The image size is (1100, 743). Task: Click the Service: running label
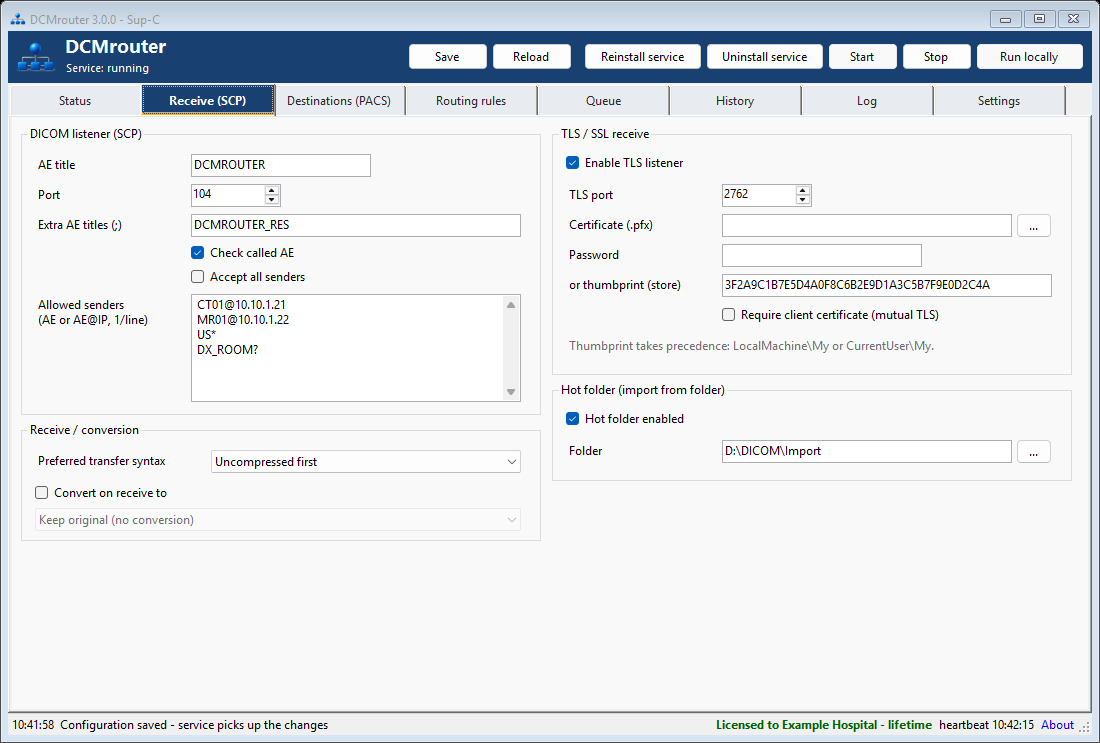point(107,68)
